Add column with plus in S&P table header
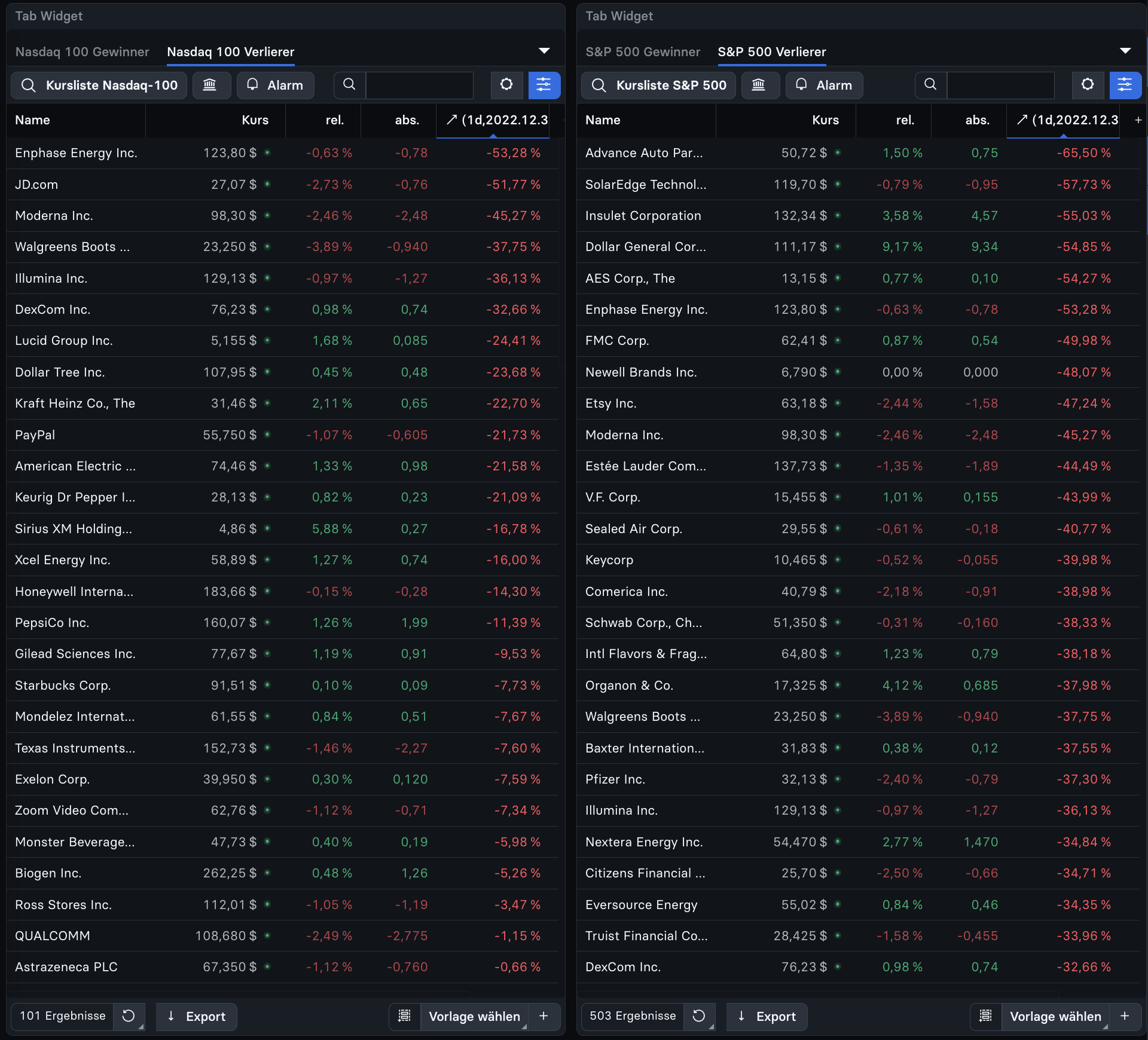 (x=1138, y=120)
